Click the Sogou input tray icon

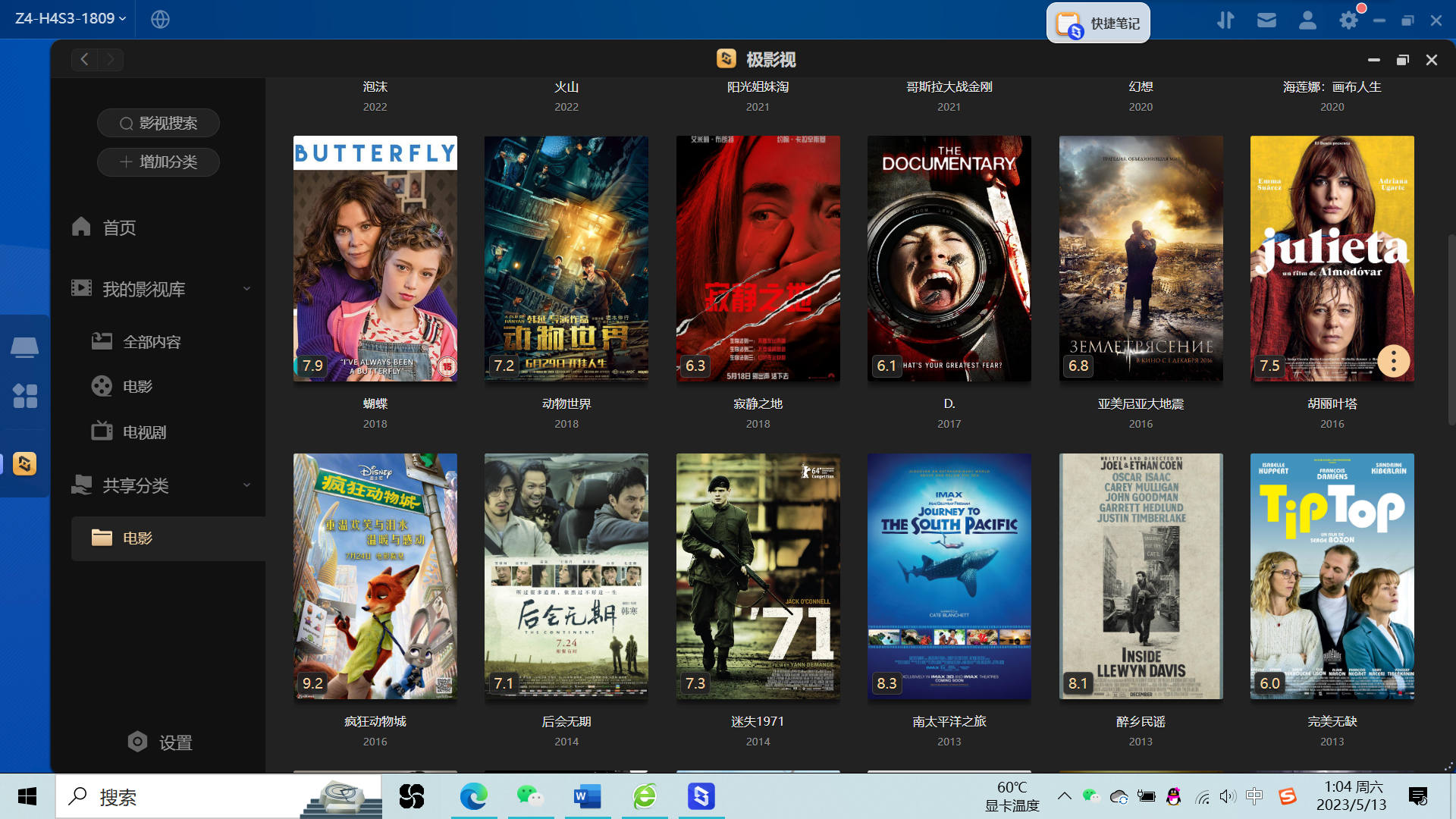(1287, 796)
